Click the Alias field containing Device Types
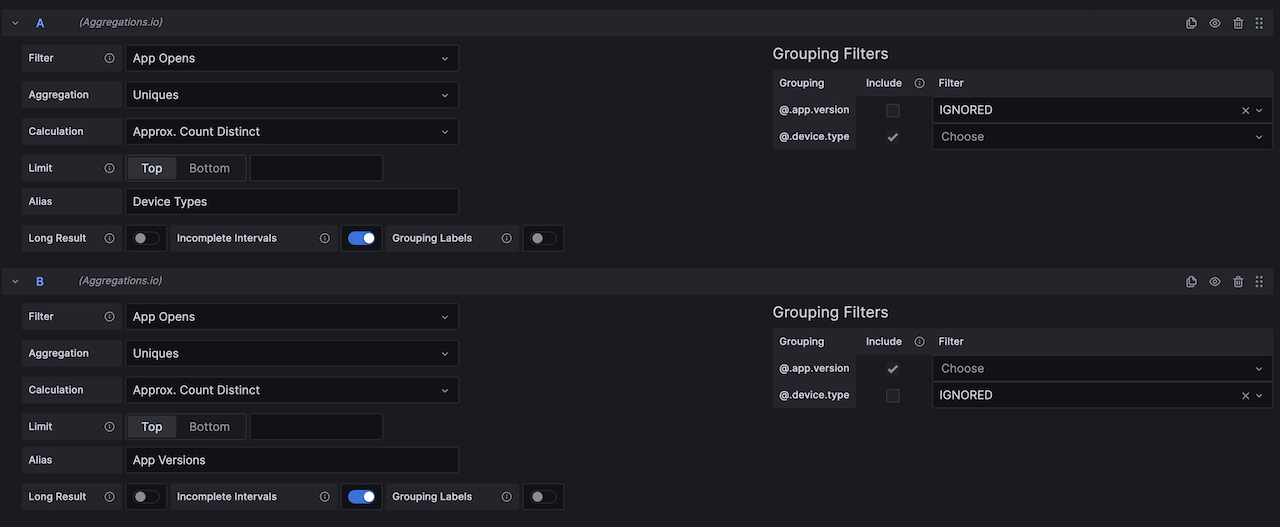This screenshot has height=527, width=1280. pos(292,202)
